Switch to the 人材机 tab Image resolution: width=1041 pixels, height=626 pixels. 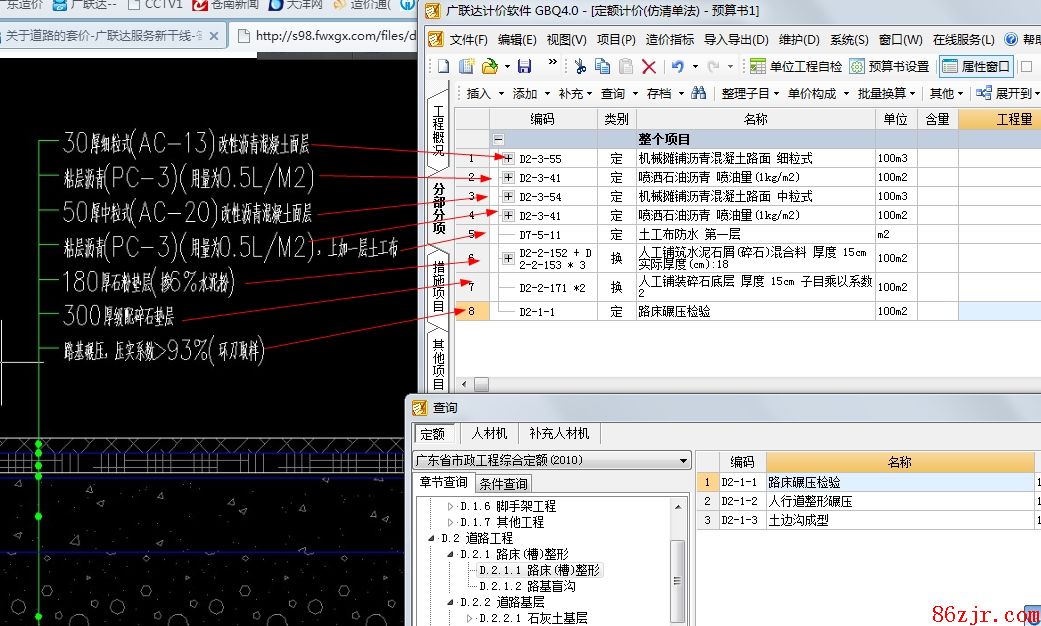490,433
